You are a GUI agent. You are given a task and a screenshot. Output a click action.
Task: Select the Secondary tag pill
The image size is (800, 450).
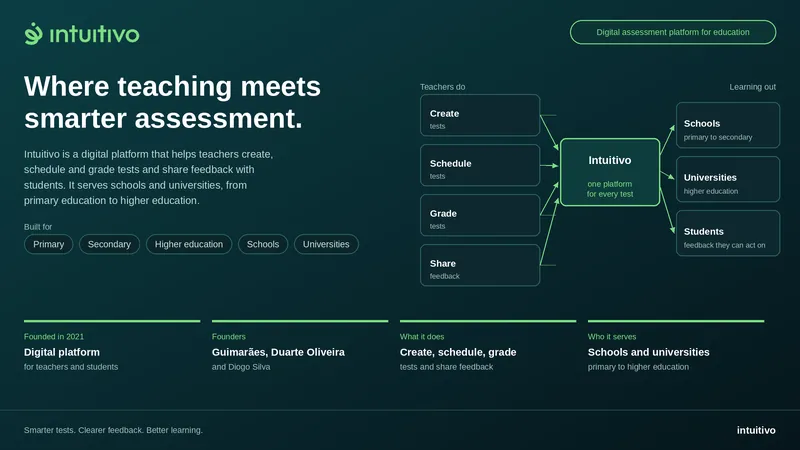[109, 244]
